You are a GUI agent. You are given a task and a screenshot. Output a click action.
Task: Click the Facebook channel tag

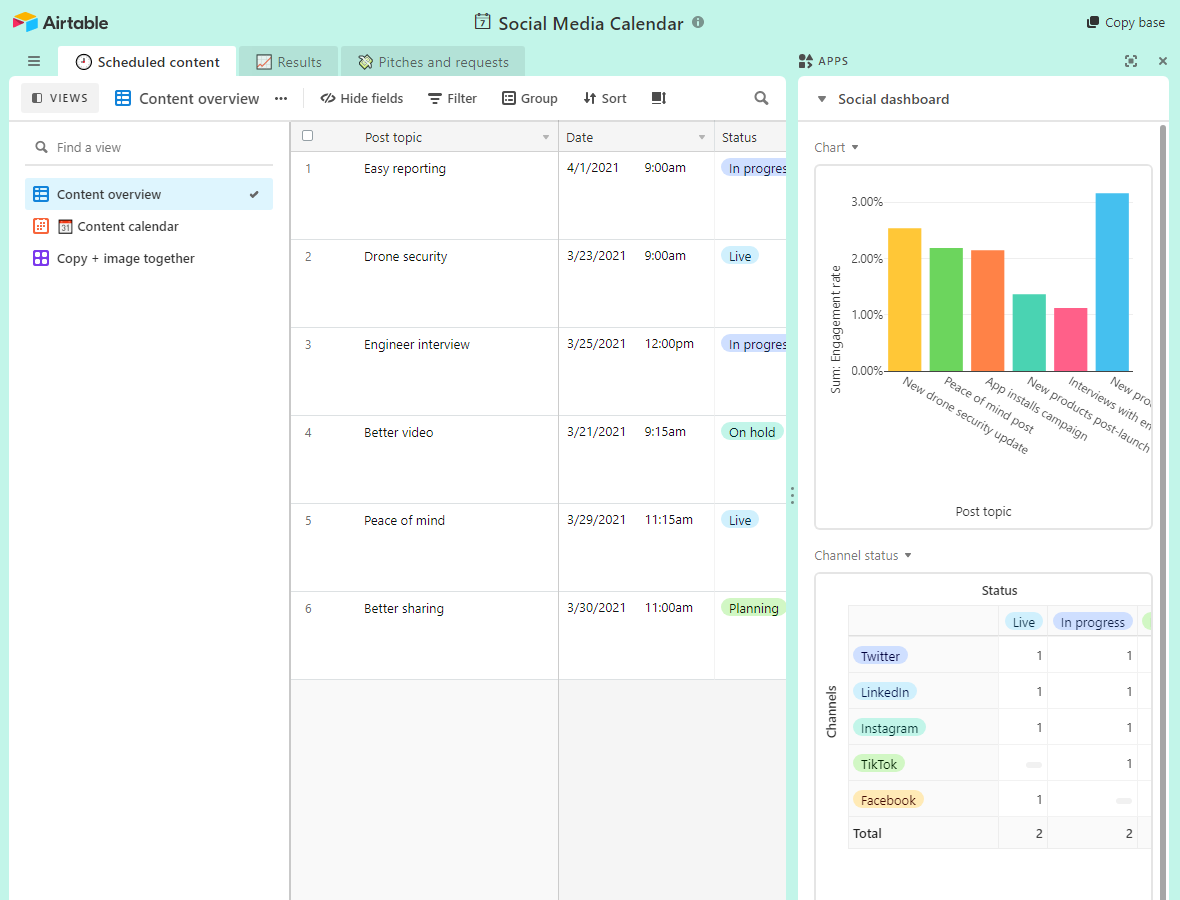(x=888, y=800)
